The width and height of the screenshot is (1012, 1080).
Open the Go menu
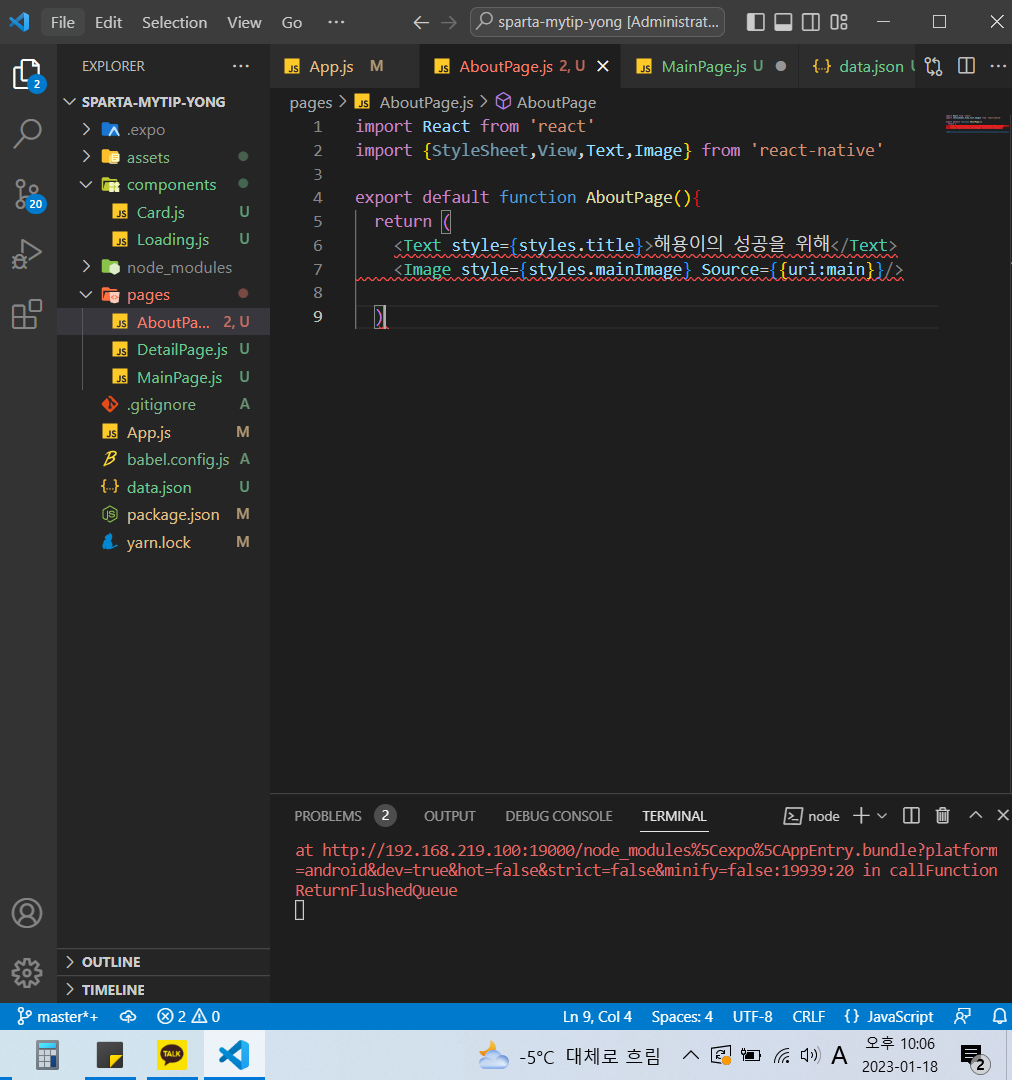pyautogui.click(x=291, y=23)
